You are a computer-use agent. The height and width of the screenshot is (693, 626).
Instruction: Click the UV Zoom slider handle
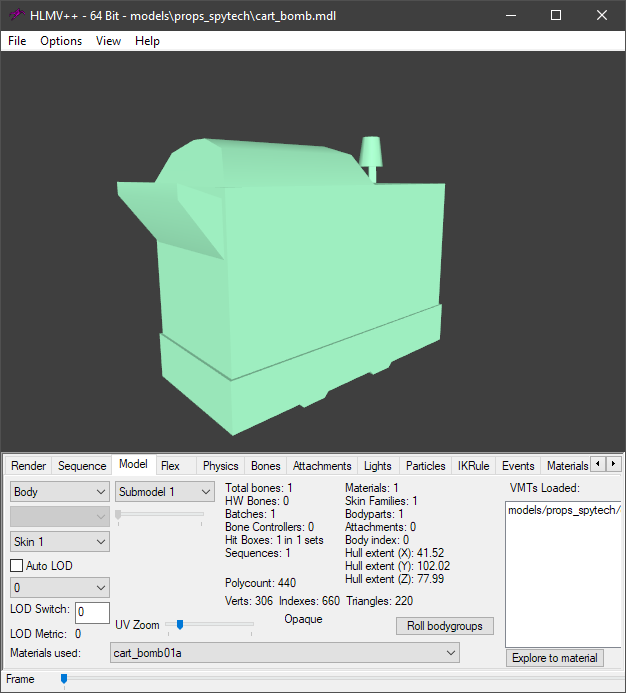tap(180, 624)
